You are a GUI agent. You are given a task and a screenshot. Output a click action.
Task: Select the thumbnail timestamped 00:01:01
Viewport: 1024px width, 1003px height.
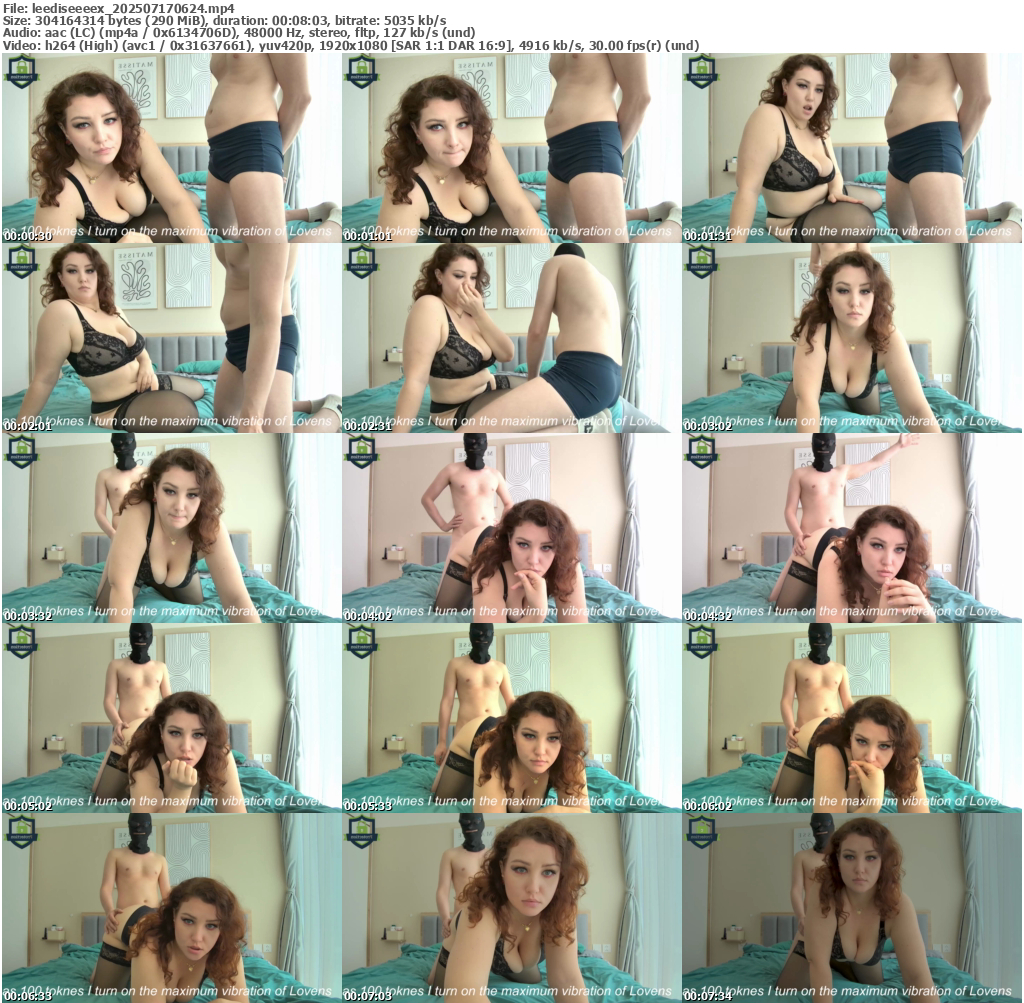pyautogui.click(x=511, y=147)
